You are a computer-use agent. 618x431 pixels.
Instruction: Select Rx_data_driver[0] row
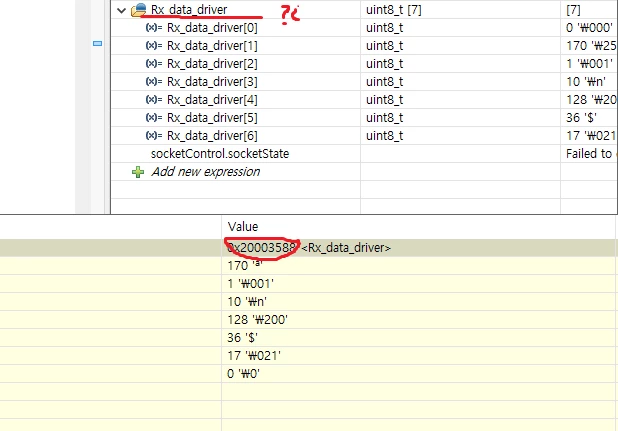pyautogui.click(x=364, y=28)
